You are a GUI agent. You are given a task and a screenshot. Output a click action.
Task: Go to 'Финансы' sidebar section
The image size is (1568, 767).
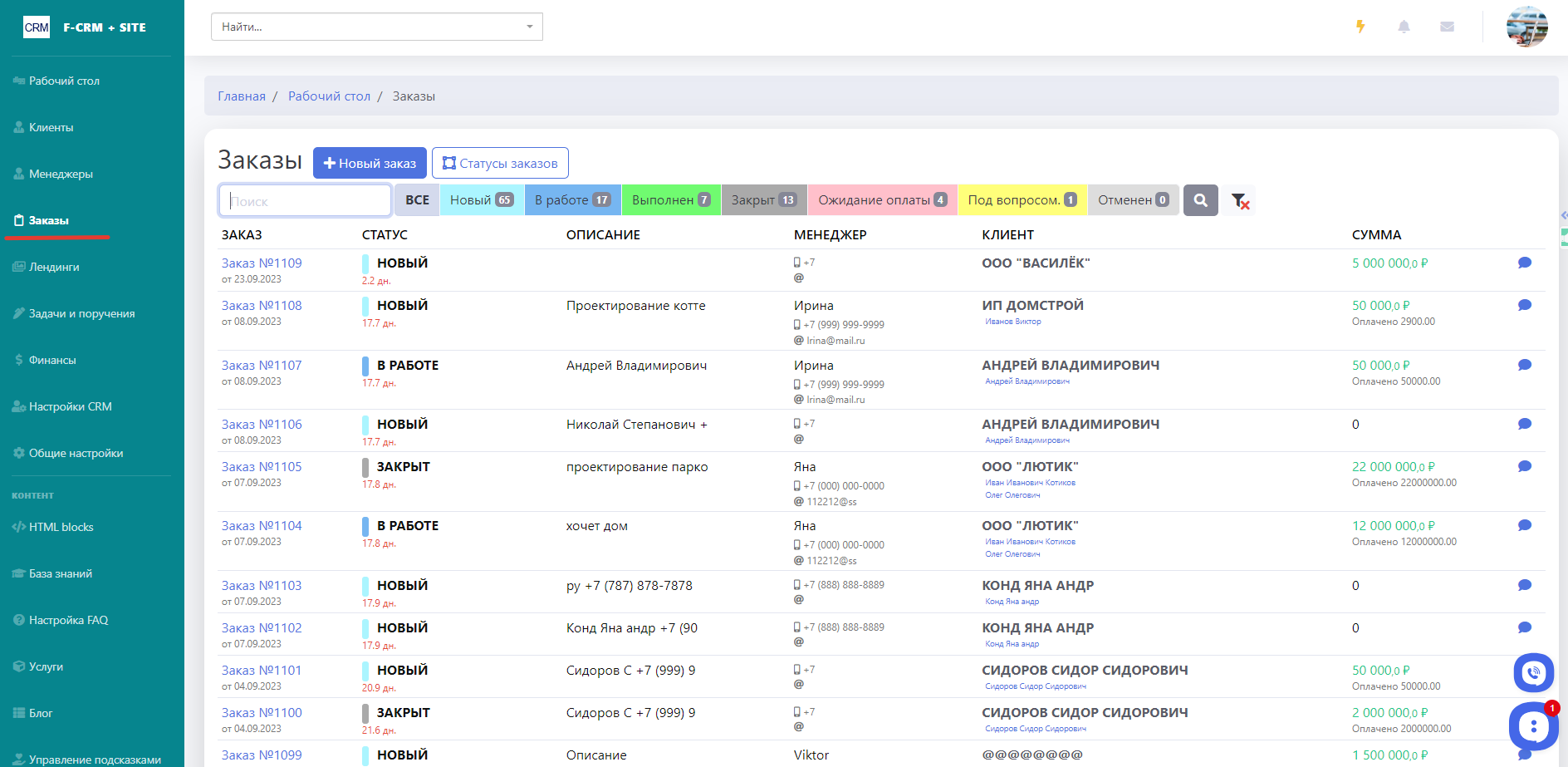52,360
